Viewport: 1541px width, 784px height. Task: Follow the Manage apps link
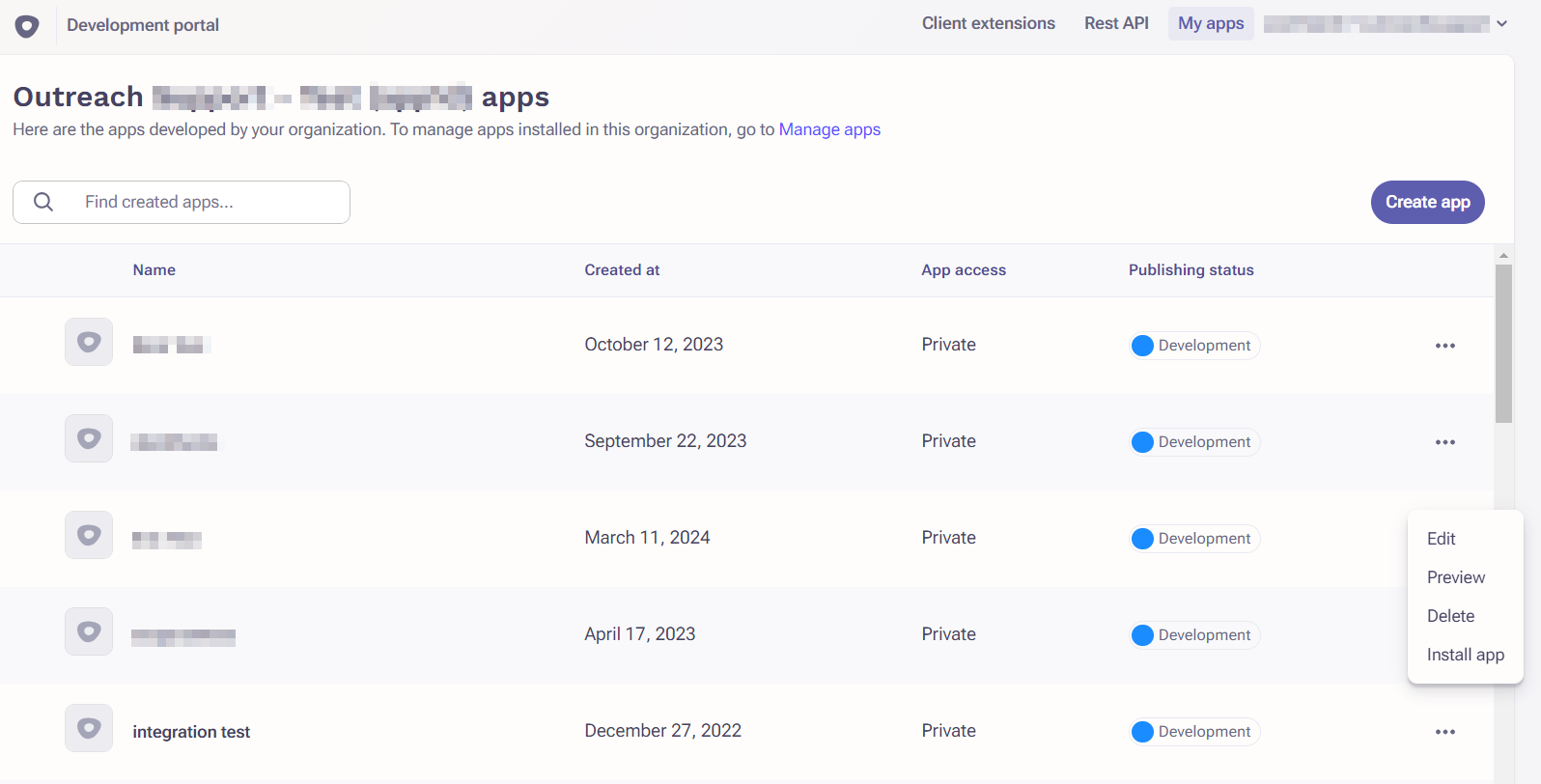coord(829,129)
